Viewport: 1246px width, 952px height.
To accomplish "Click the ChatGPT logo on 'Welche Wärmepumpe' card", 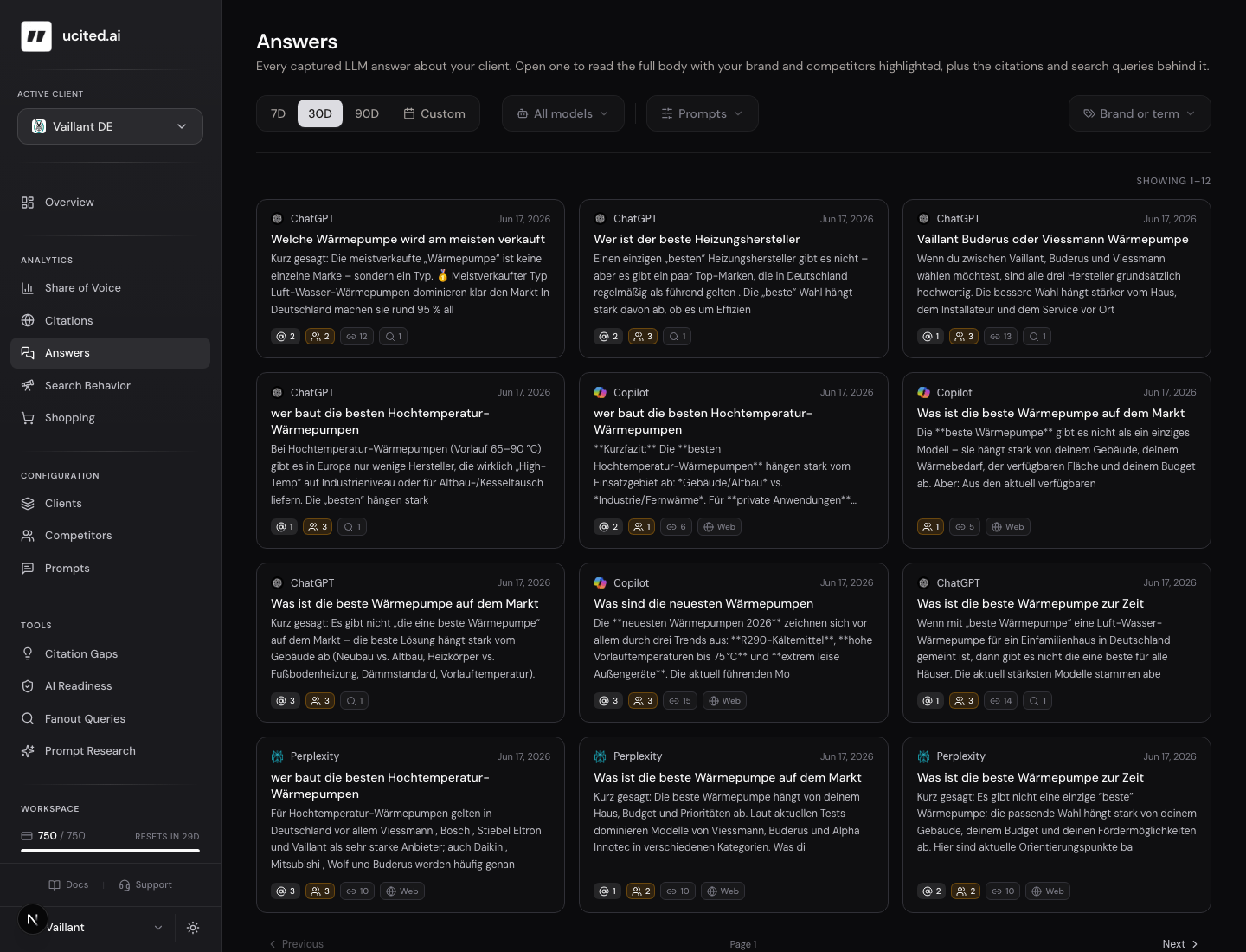I will 277,219.
